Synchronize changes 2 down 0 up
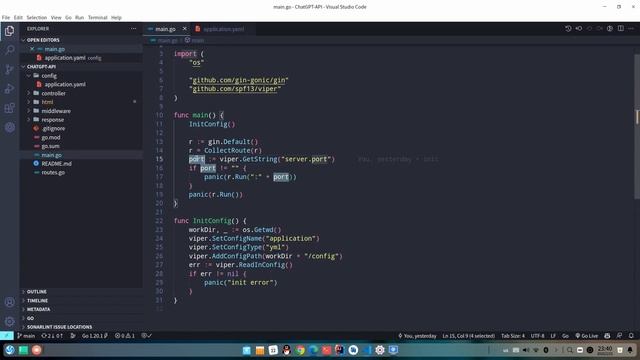 (52, 336)
